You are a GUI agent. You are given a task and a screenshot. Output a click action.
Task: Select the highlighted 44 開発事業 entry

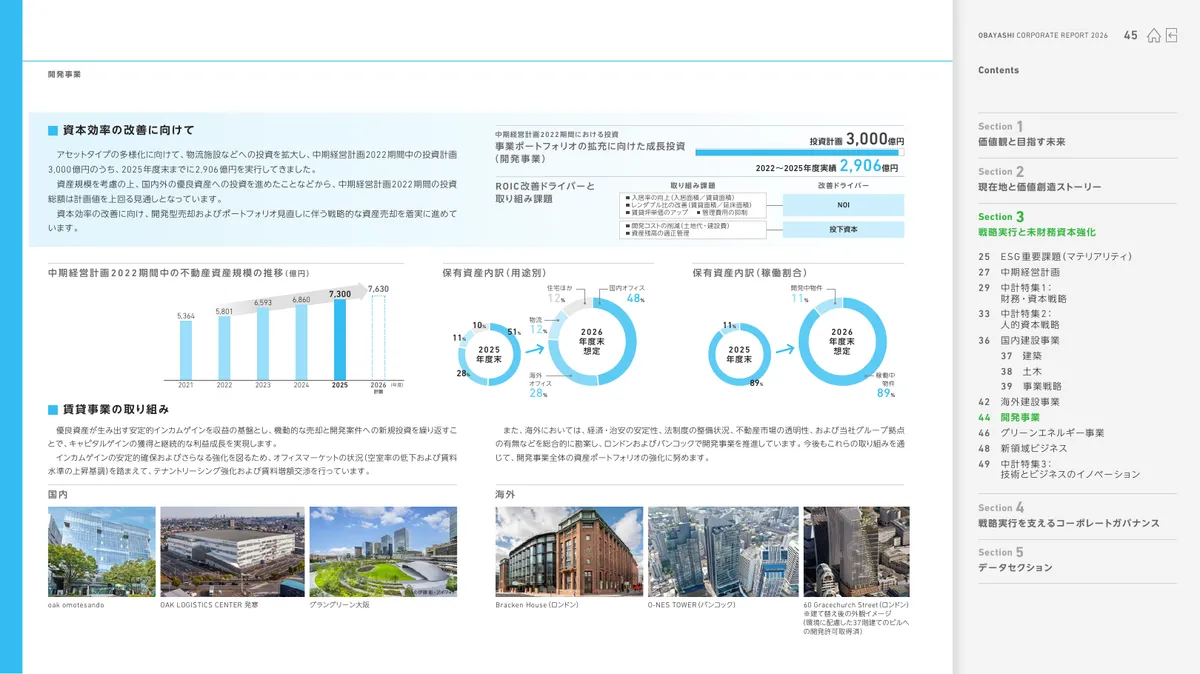pyautogui.click(x=1009, y=417)
